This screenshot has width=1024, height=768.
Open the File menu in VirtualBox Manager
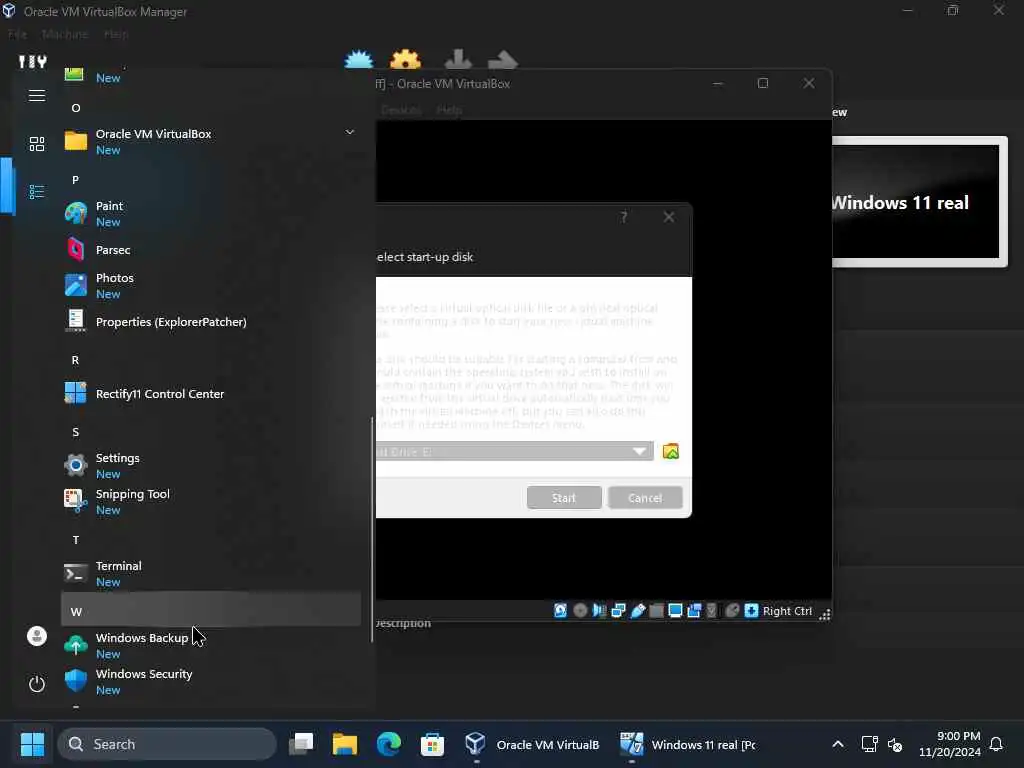click(18, 34)
